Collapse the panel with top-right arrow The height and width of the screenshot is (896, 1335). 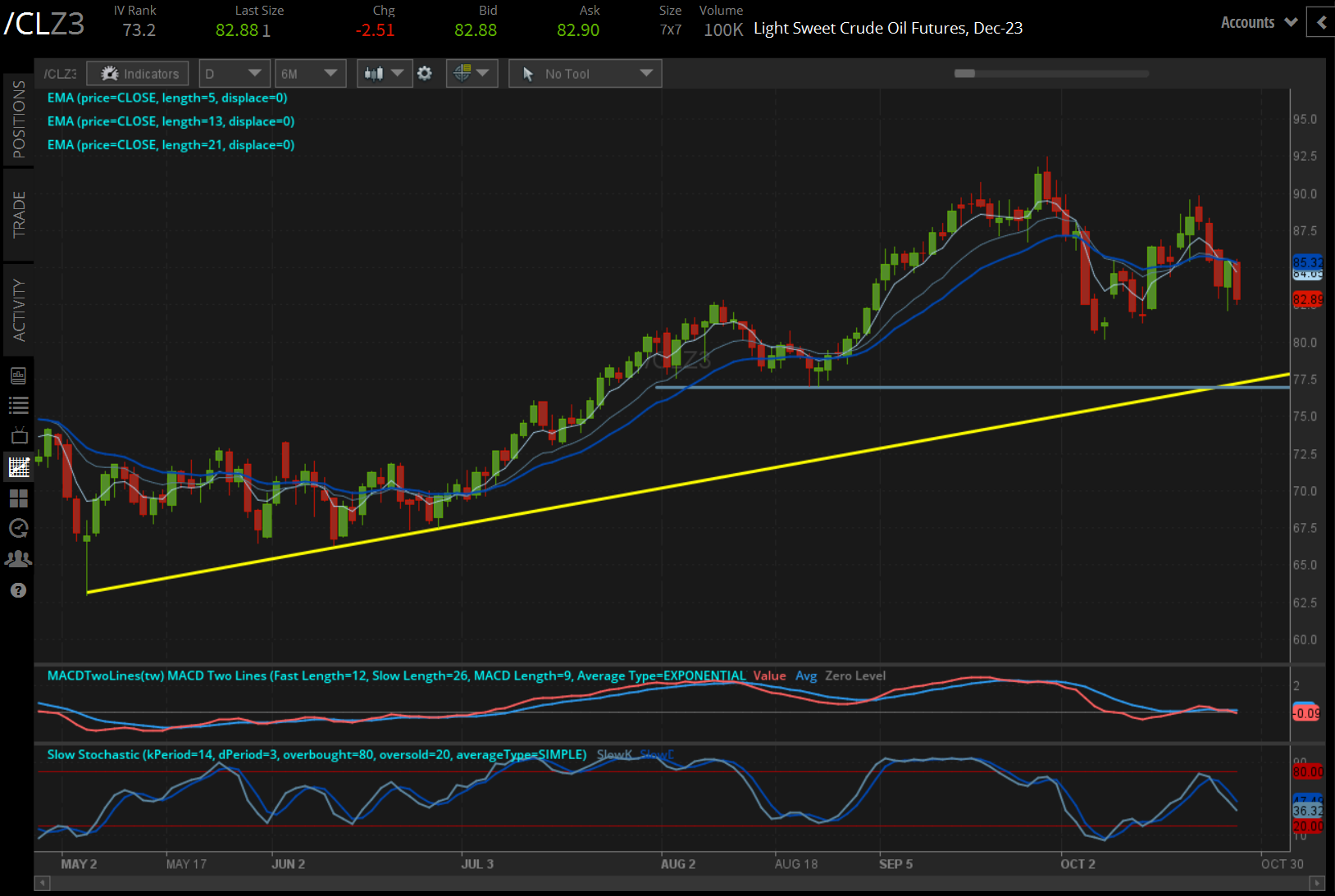1320,23
